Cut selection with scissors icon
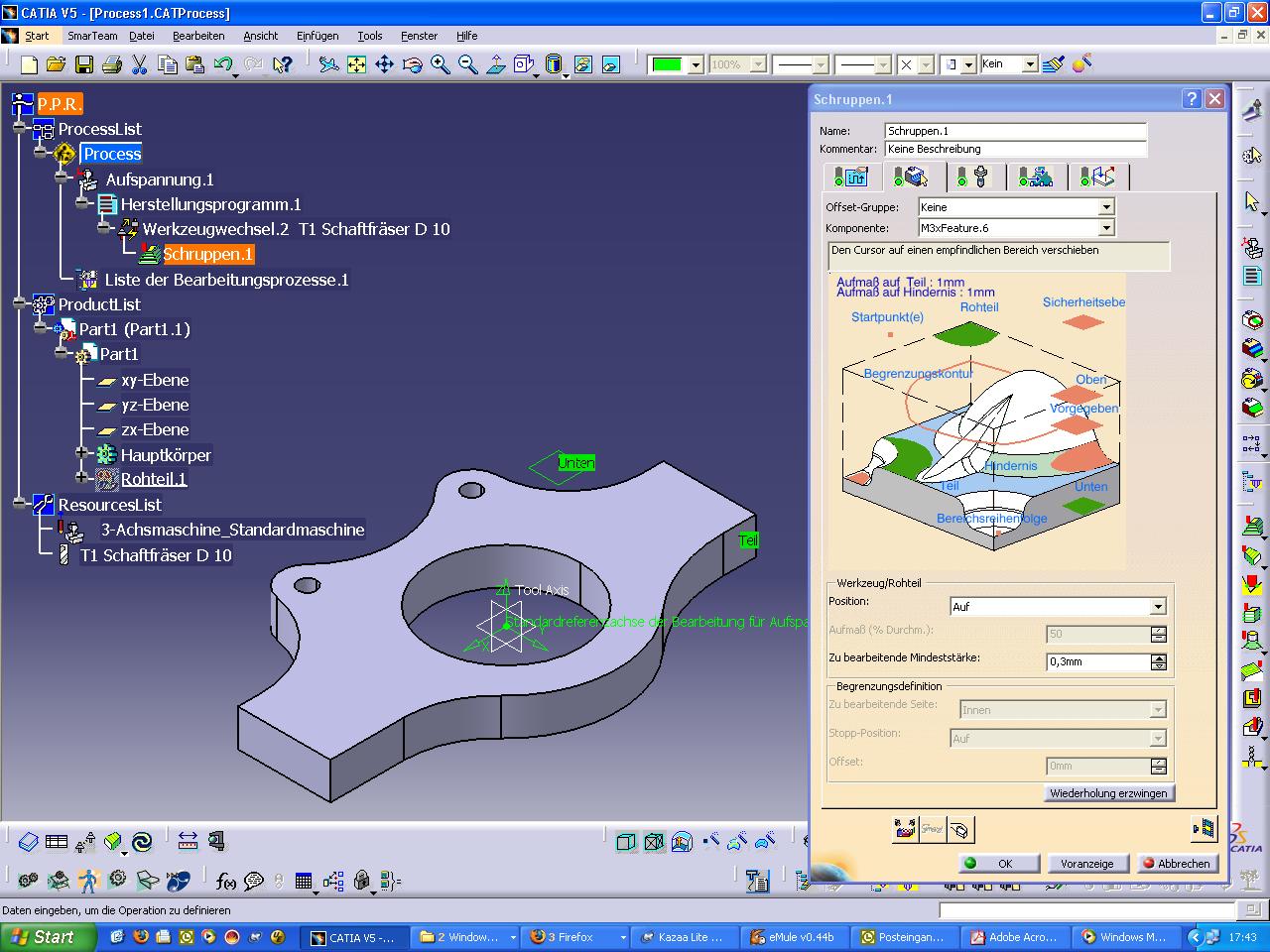This screenshot has height=952, width=1270. point(140,64)
